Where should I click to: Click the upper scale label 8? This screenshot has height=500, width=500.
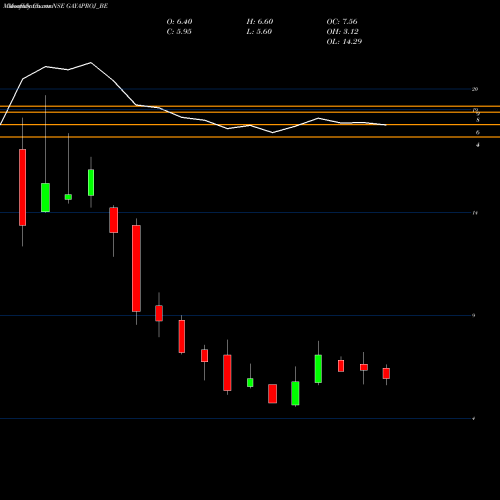(478, 120)
